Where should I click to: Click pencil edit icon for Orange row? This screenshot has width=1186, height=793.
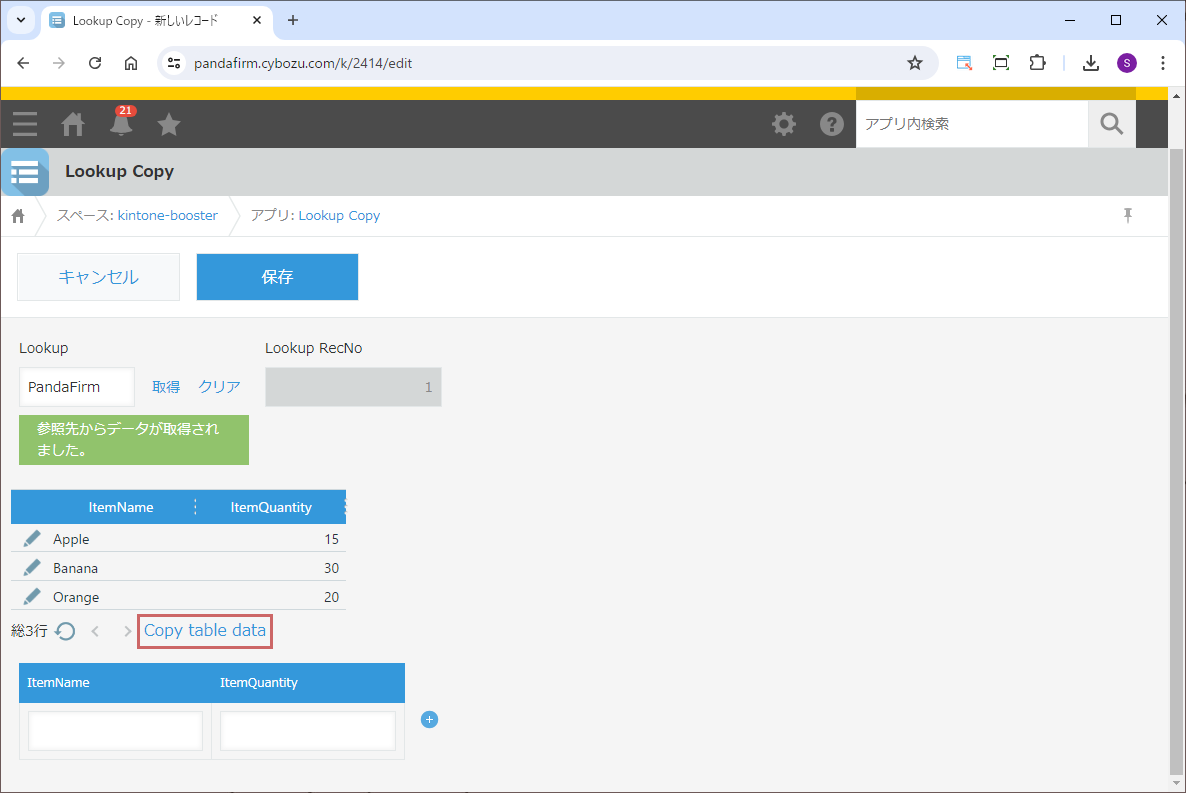tap(32, 597)
